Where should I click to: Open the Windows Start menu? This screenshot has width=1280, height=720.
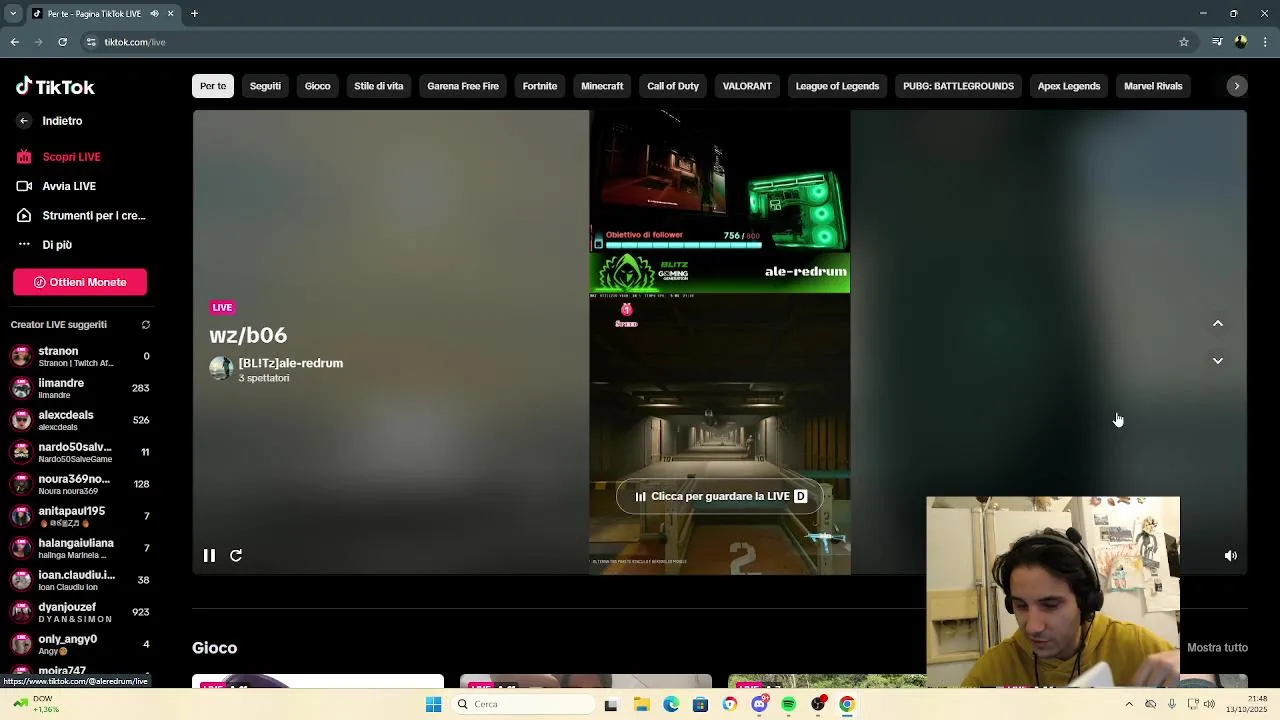[x=433, y=704]
